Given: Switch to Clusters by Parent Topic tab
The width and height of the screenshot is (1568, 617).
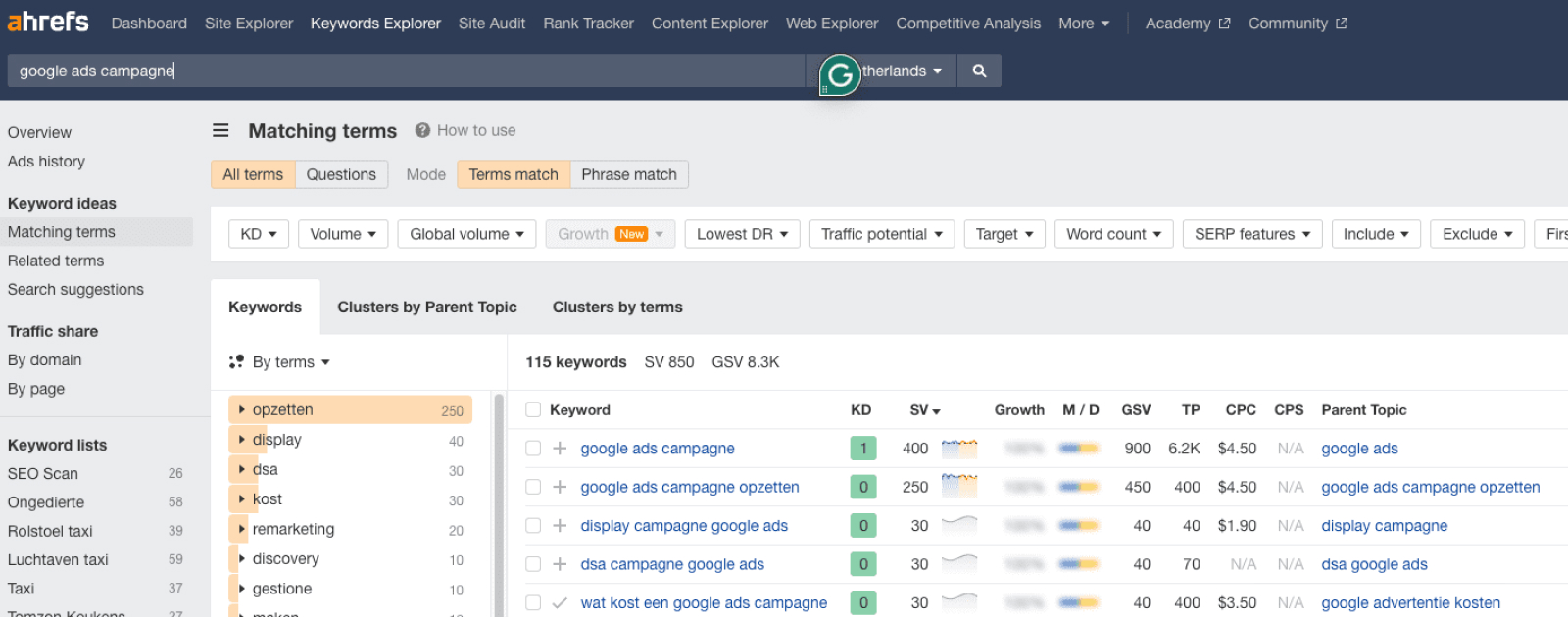Looking at the screenshot, I should pyautogui.click(x=427, y=307).
